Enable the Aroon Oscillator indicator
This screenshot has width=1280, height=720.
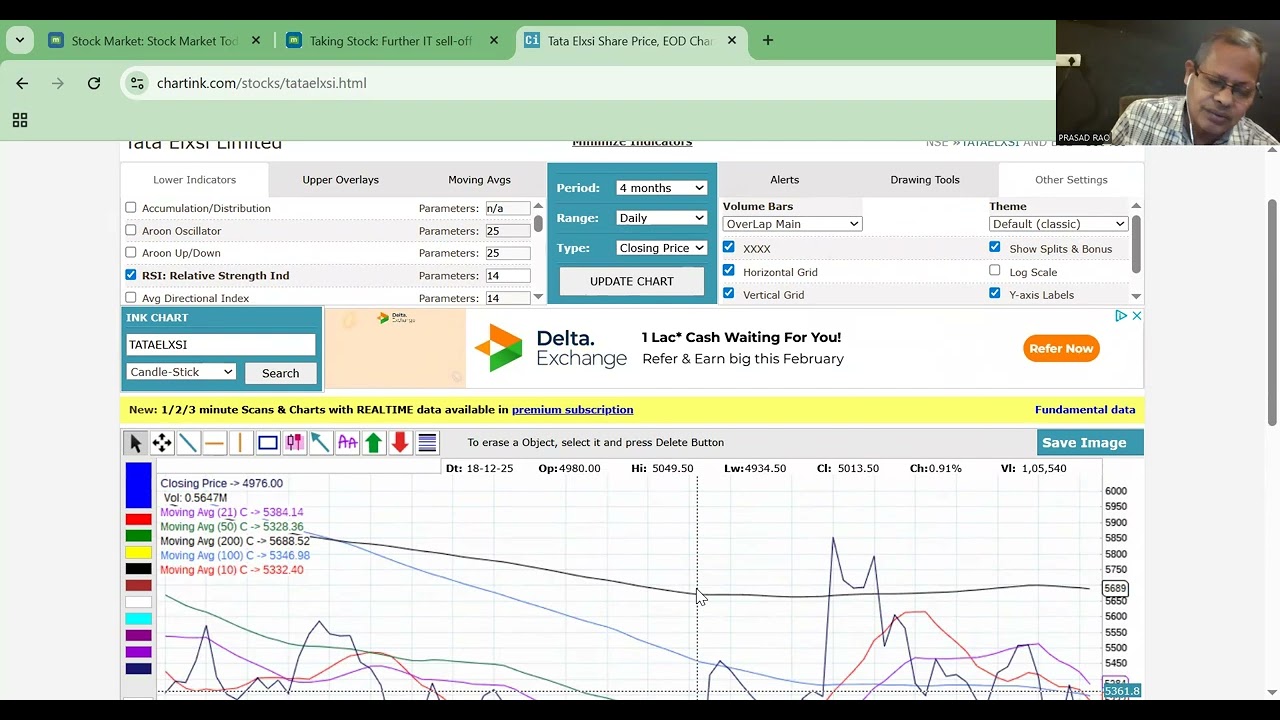coord(131,230)
